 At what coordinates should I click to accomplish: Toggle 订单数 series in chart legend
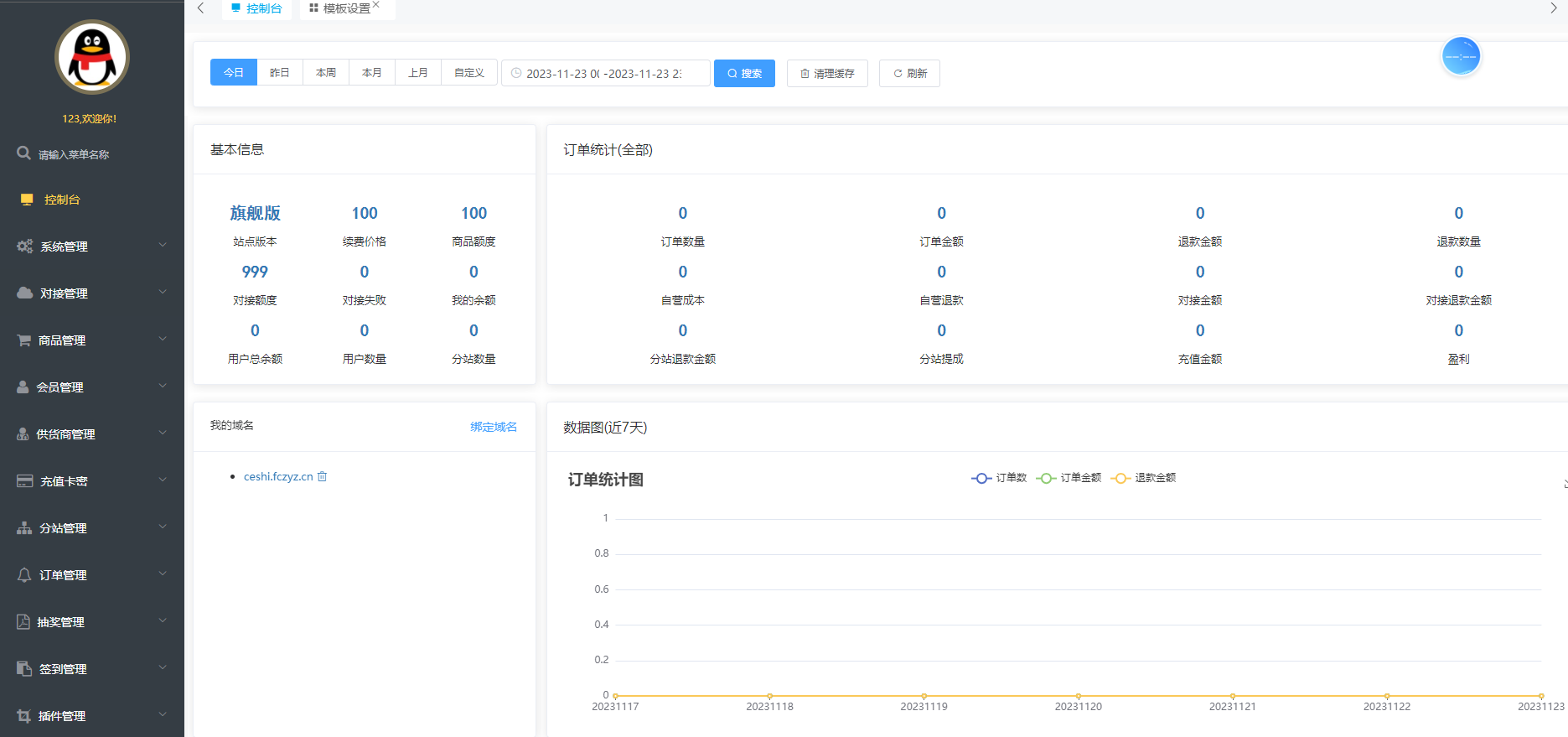tap(999, 478)
